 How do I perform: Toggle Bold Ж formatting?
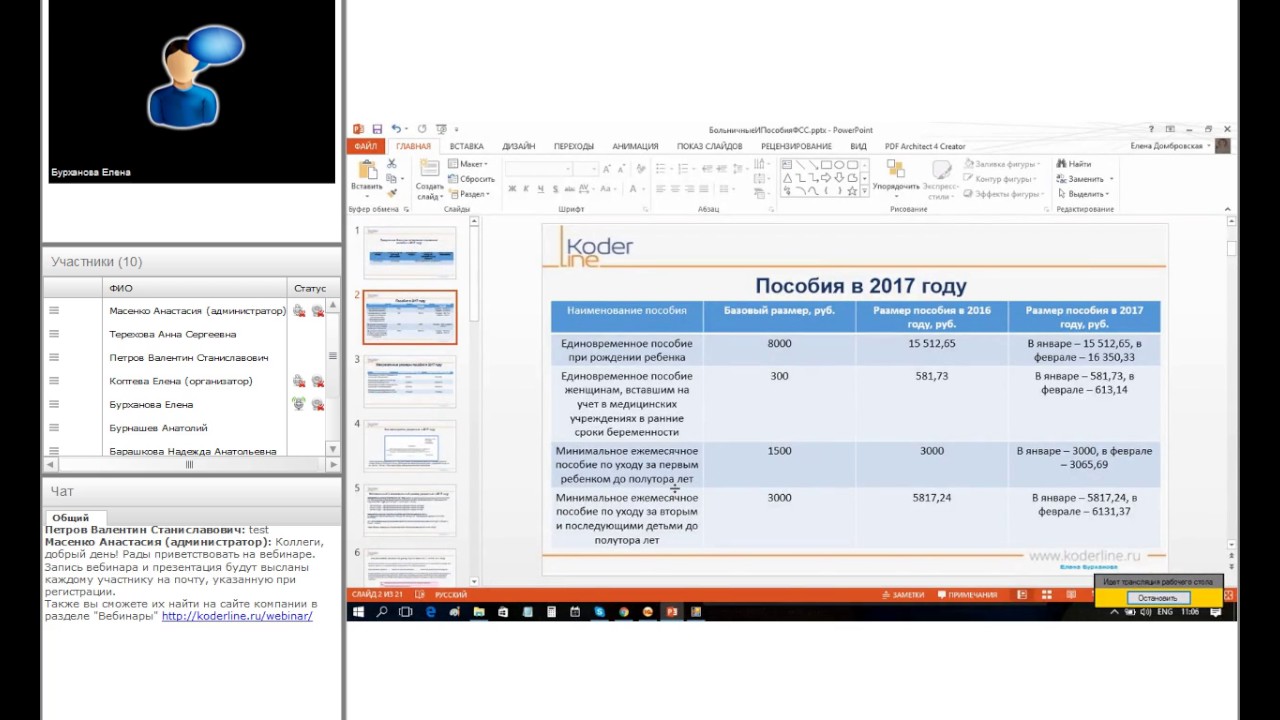[512, 189]
